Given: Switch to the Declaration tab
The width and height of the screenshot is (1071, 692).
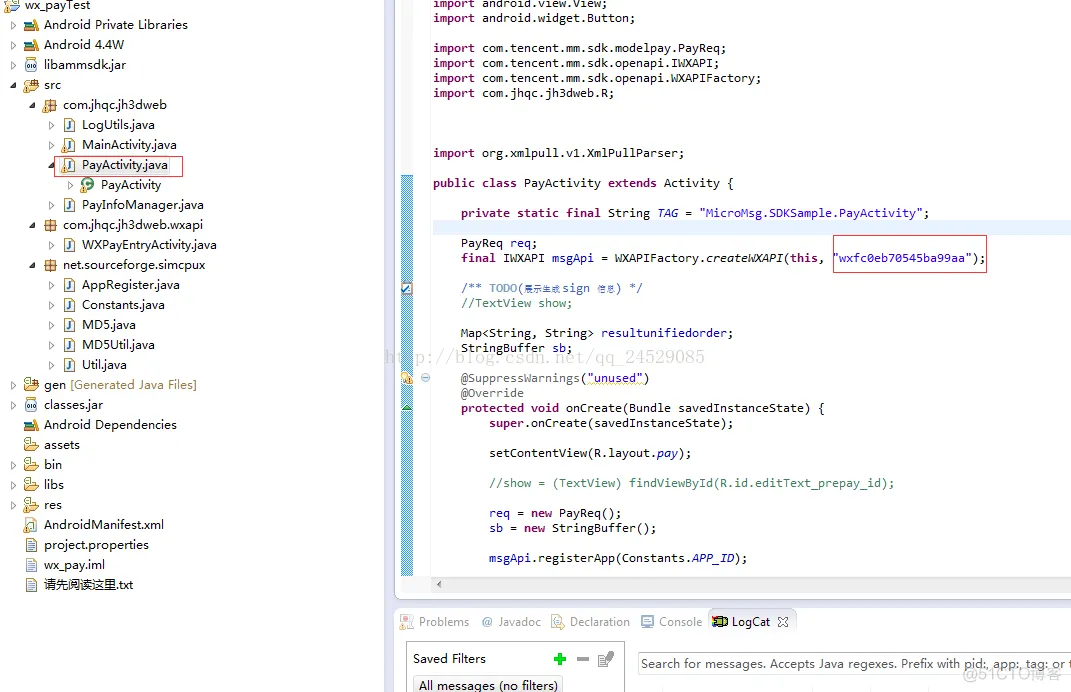Looking at the screenshot, I should [x=591, y=622].
